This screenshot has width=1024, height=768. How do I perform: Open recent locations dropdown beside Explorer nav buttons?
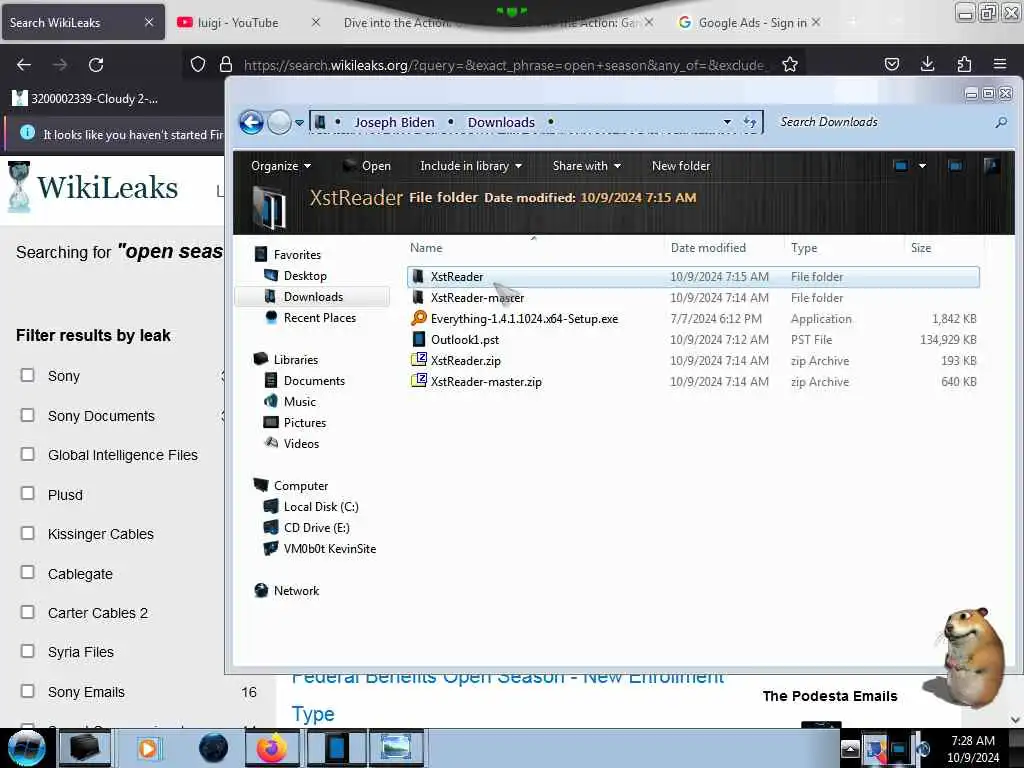point(299,123)
